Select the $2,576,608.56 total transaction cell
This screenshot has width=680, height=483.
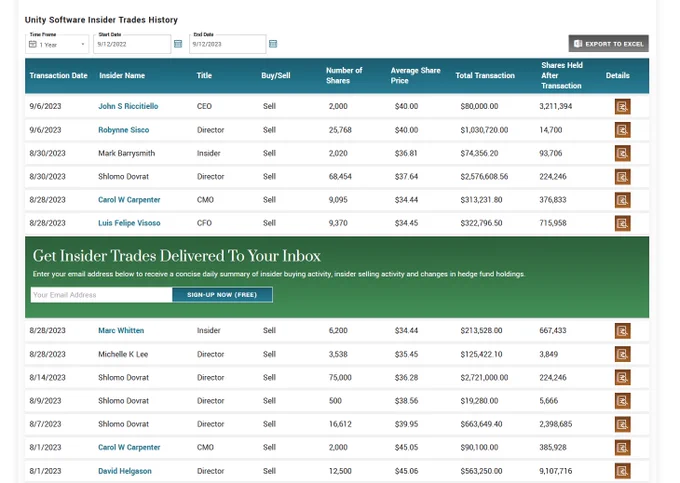point(484,176)
